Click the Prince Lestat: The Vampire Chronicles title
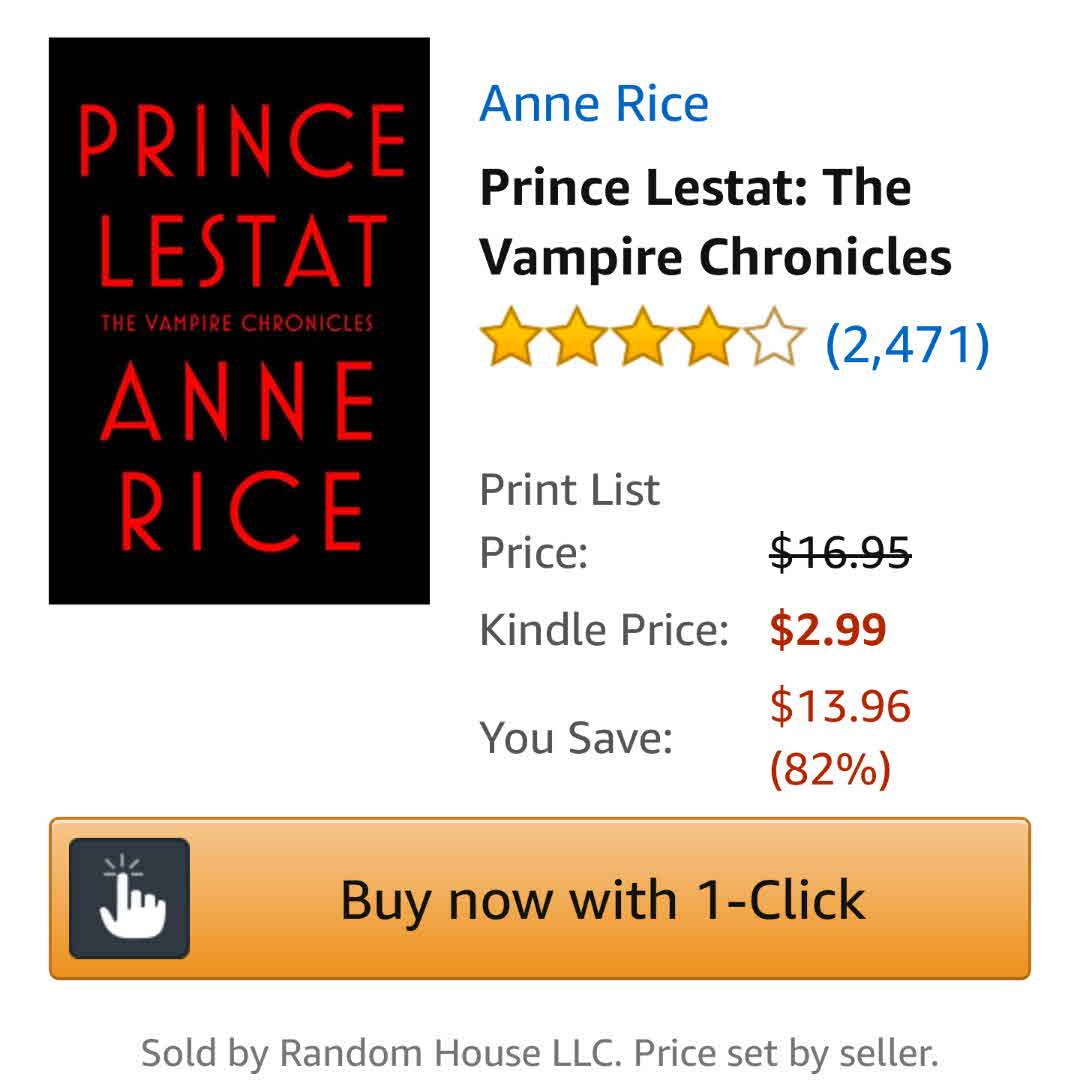The height and width of the screenshot is (1080, 1080). coord(714,222)
